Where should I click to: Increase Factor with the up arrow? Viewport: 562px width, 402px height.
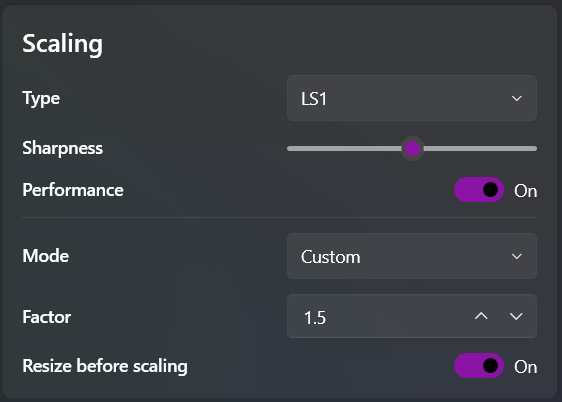coord(481,316)
